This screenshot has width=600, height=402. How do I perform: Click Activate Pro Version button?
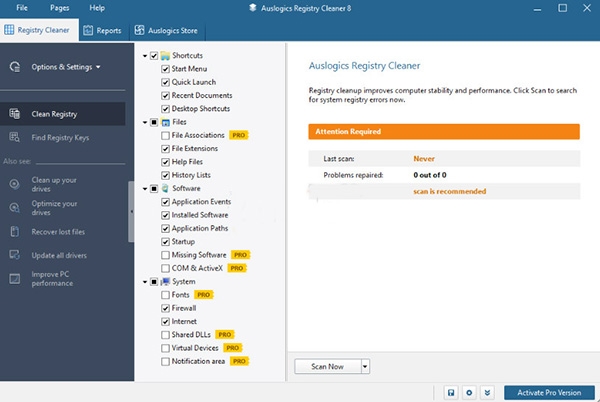click(549, 392)
